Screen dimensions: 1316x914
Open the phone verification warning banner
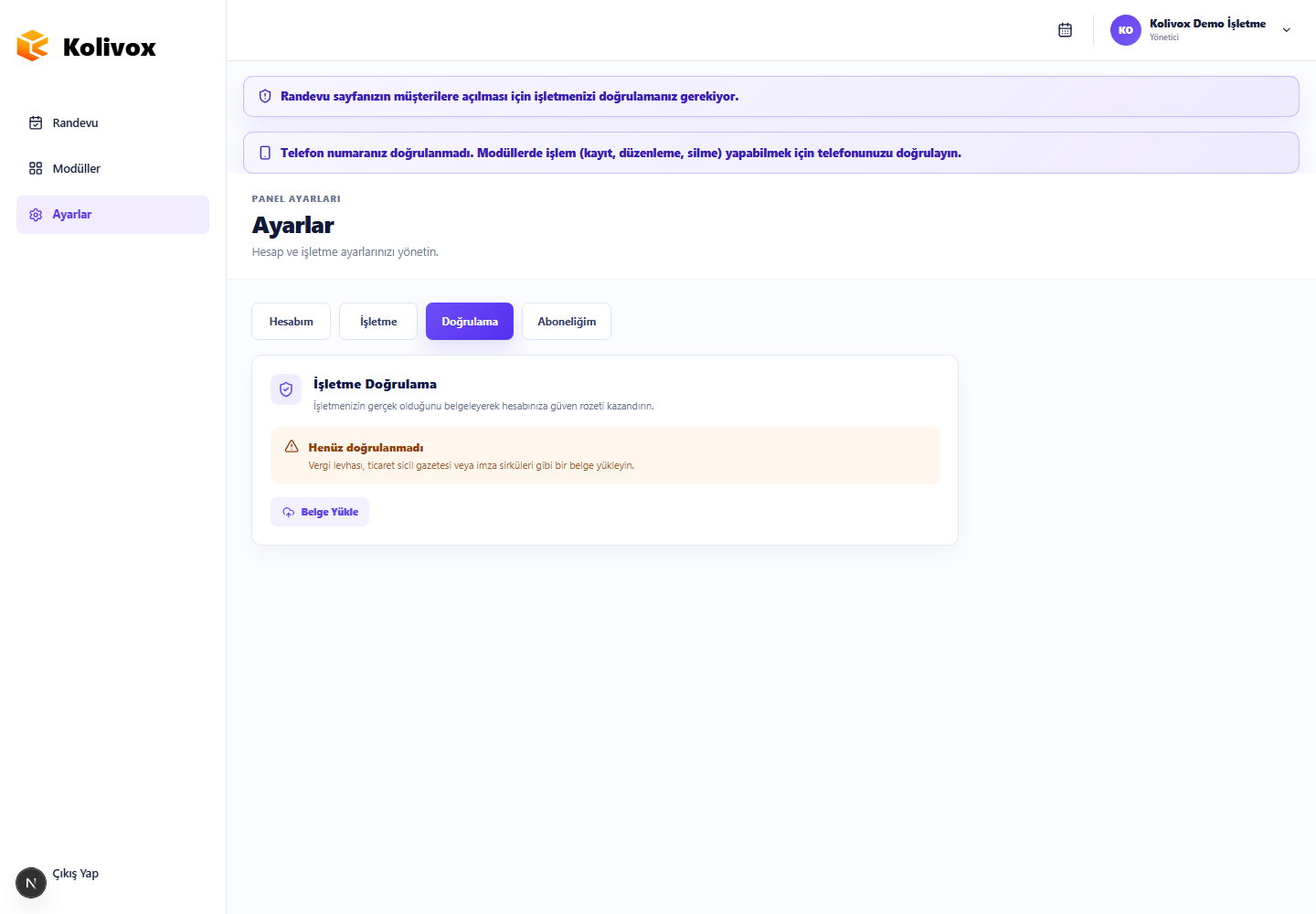click(x=771, y=153)
